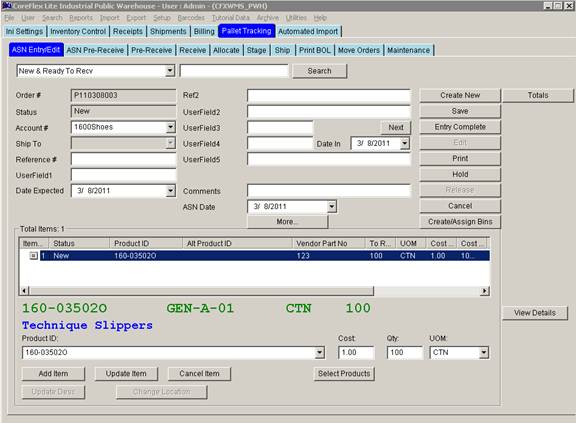Click the Create New button
This screenshot has width=576, height=423.
[x=460, y=95]
